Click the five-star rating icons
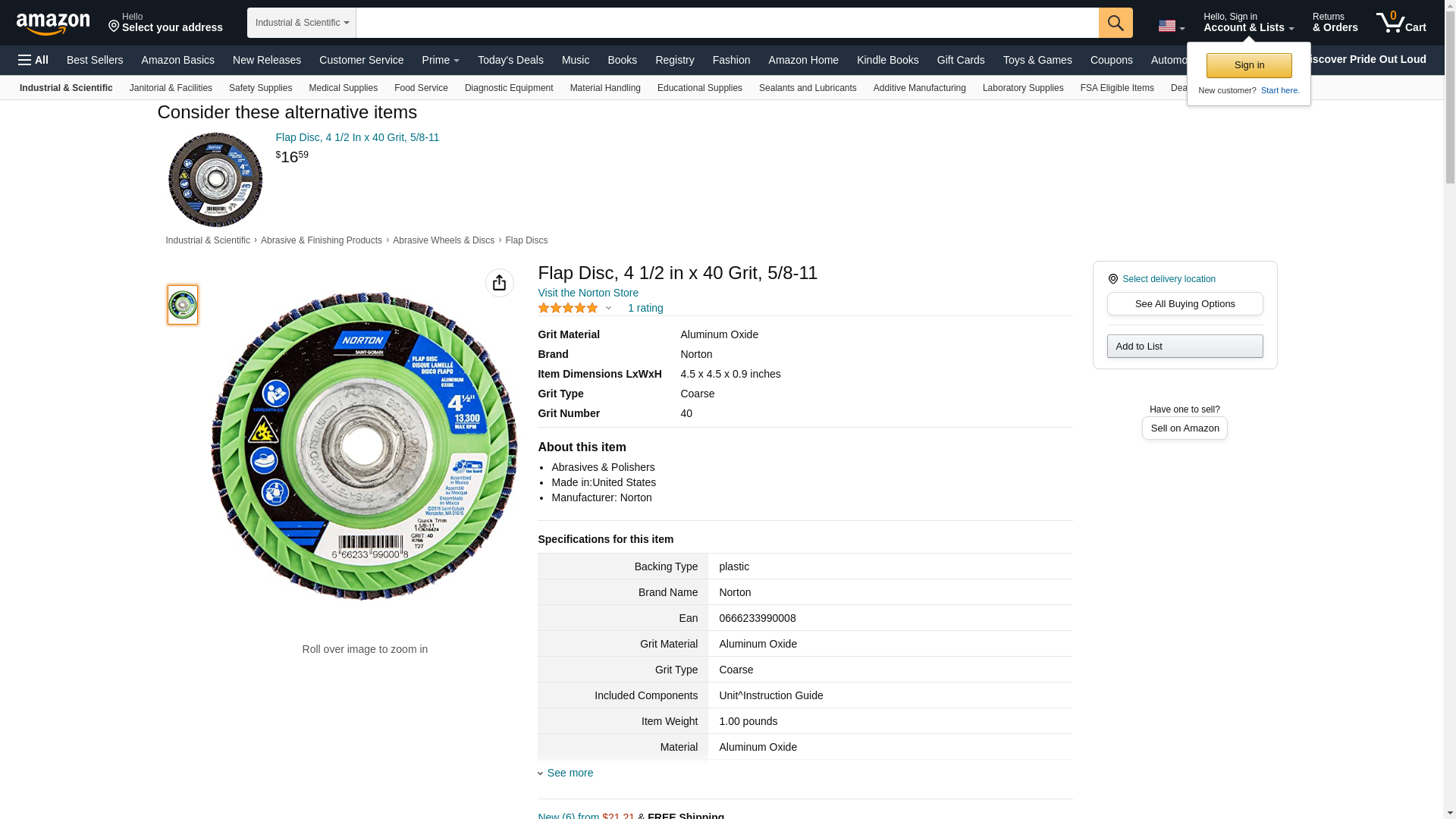The height and width of the screenshot is (819, 1456). tap(568, 308)
